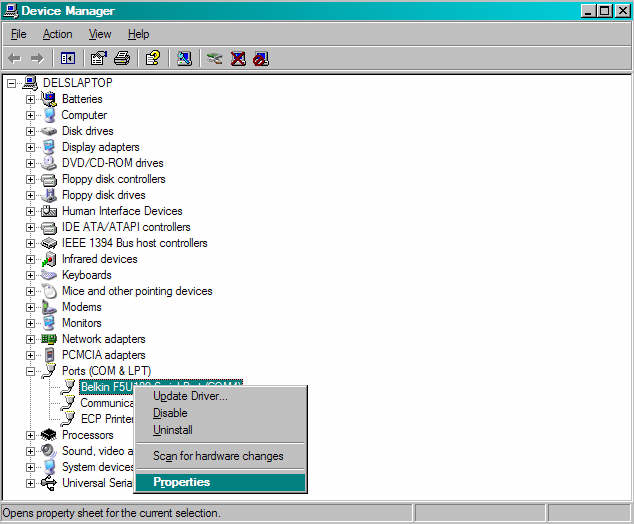Click the Show/Hide Console Tree toolbar icon

[68, 58]
